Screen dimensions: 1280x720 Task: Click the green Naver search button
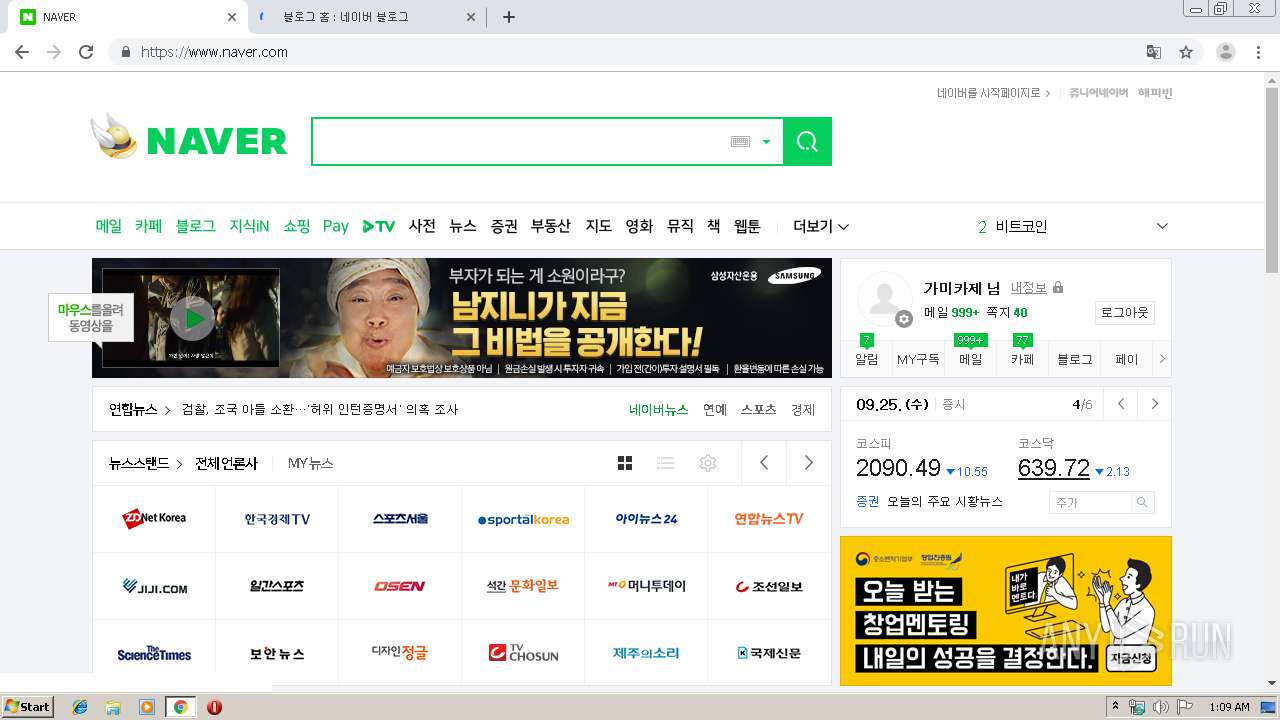[807, 141]
